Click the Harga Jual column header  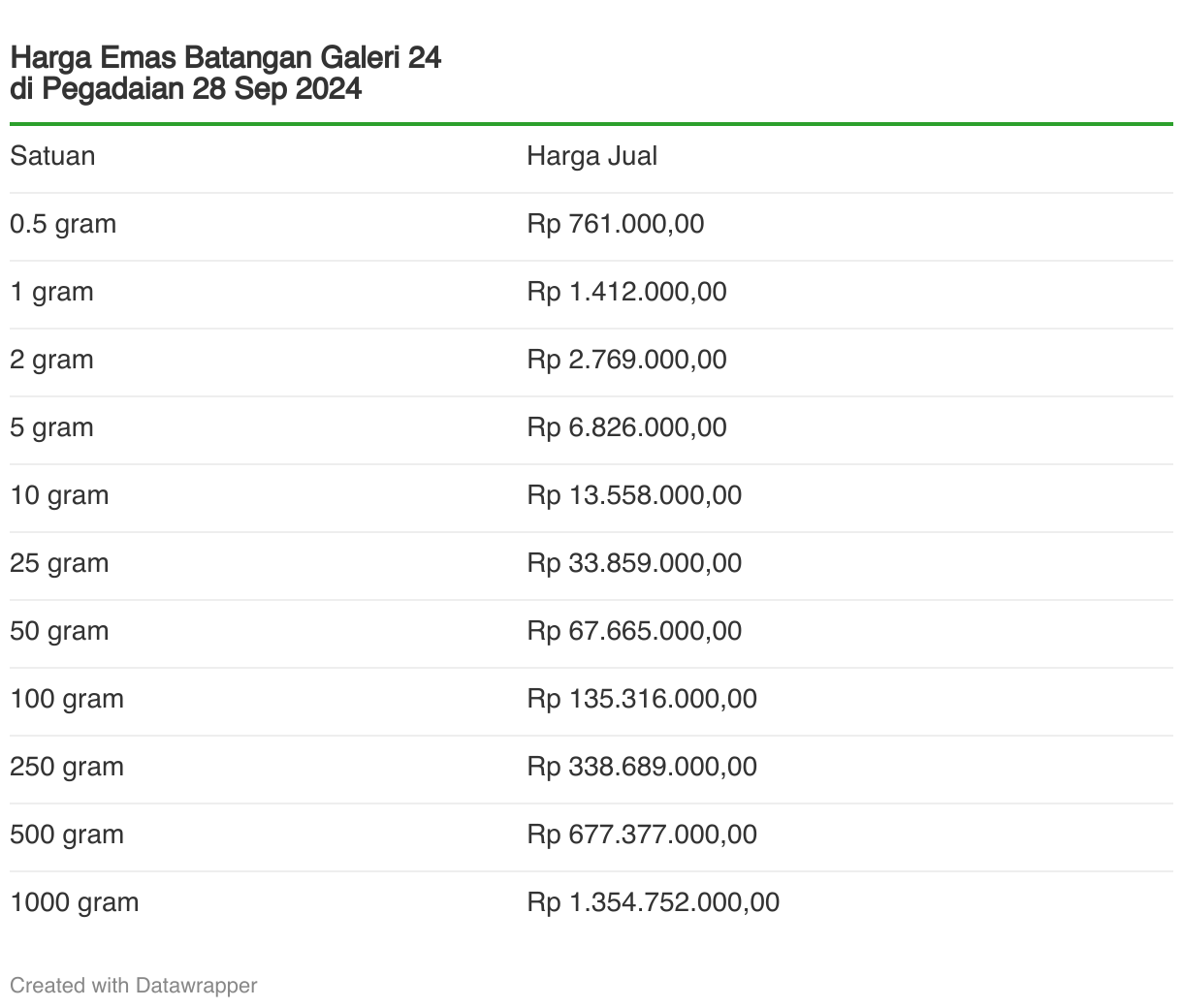[x=591, y=156]
